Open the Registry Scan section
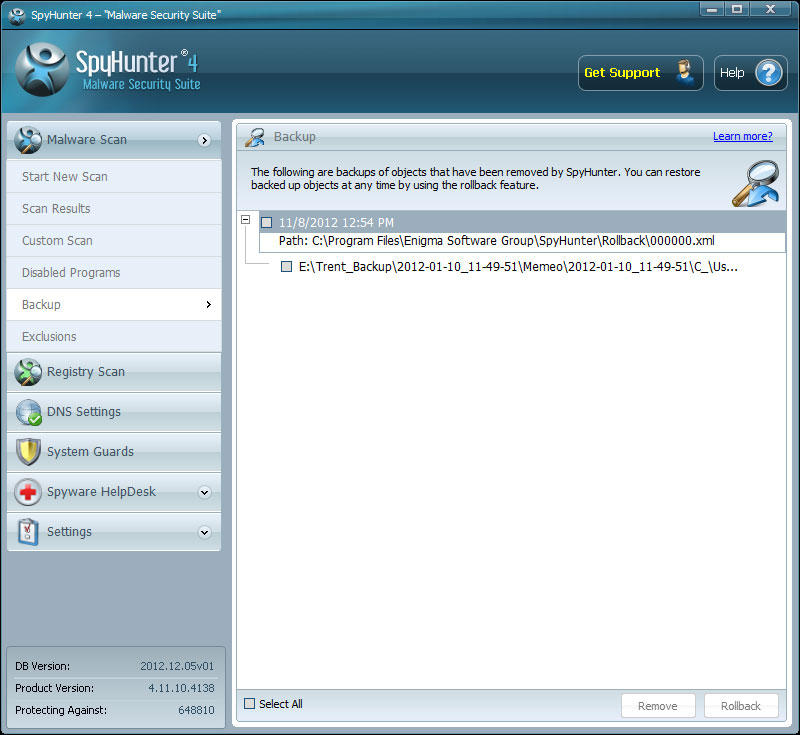Viewport: 800px width, 735px height. [114, 372]
